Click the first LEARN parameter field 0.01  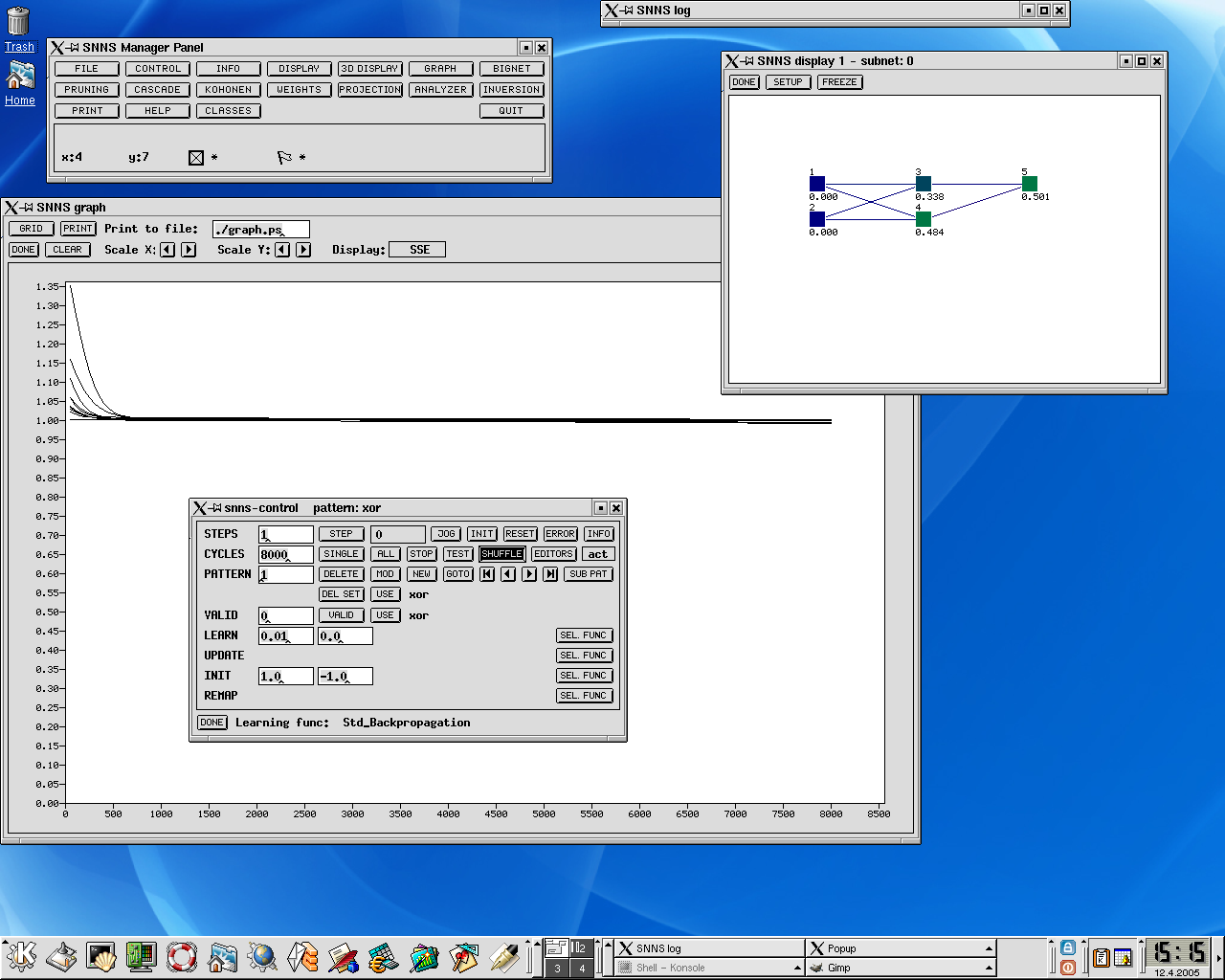click(x=286, y=635)
